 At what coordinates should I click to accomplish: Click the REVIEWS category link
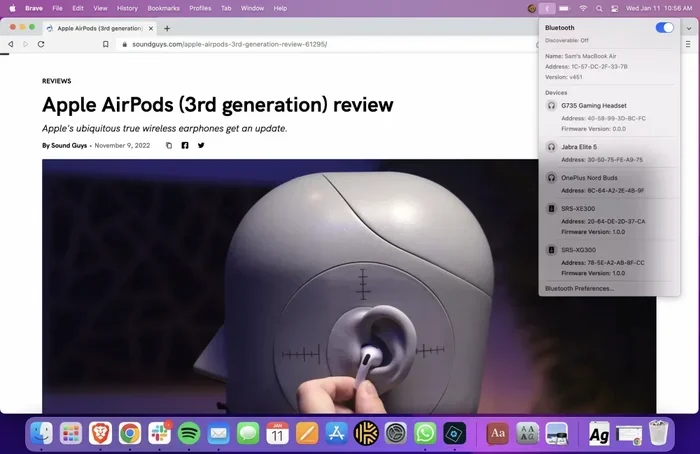pos(57,81)
